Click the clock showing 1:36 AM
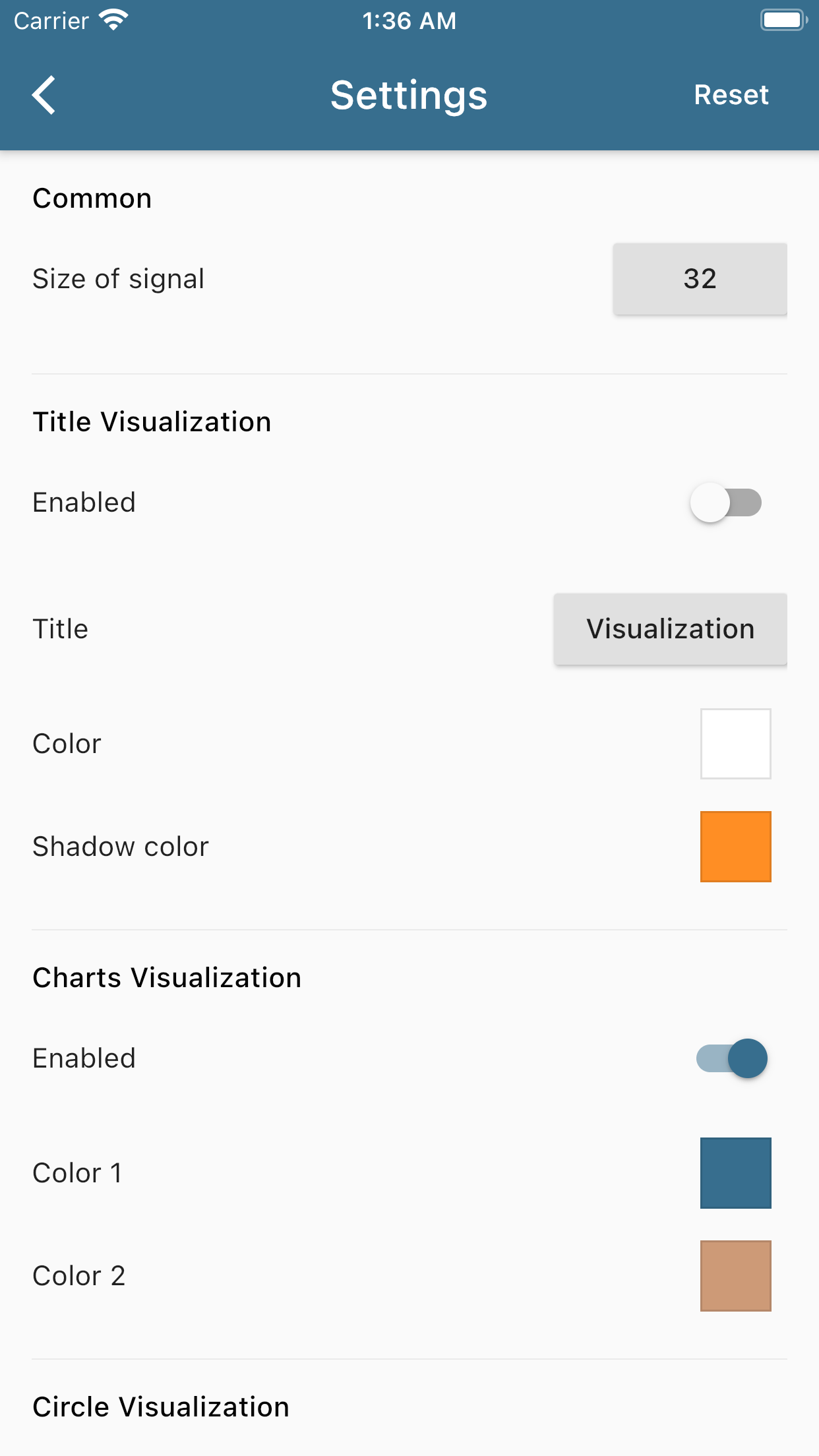This screenshot has width=819, height=1456. [409, 20]
